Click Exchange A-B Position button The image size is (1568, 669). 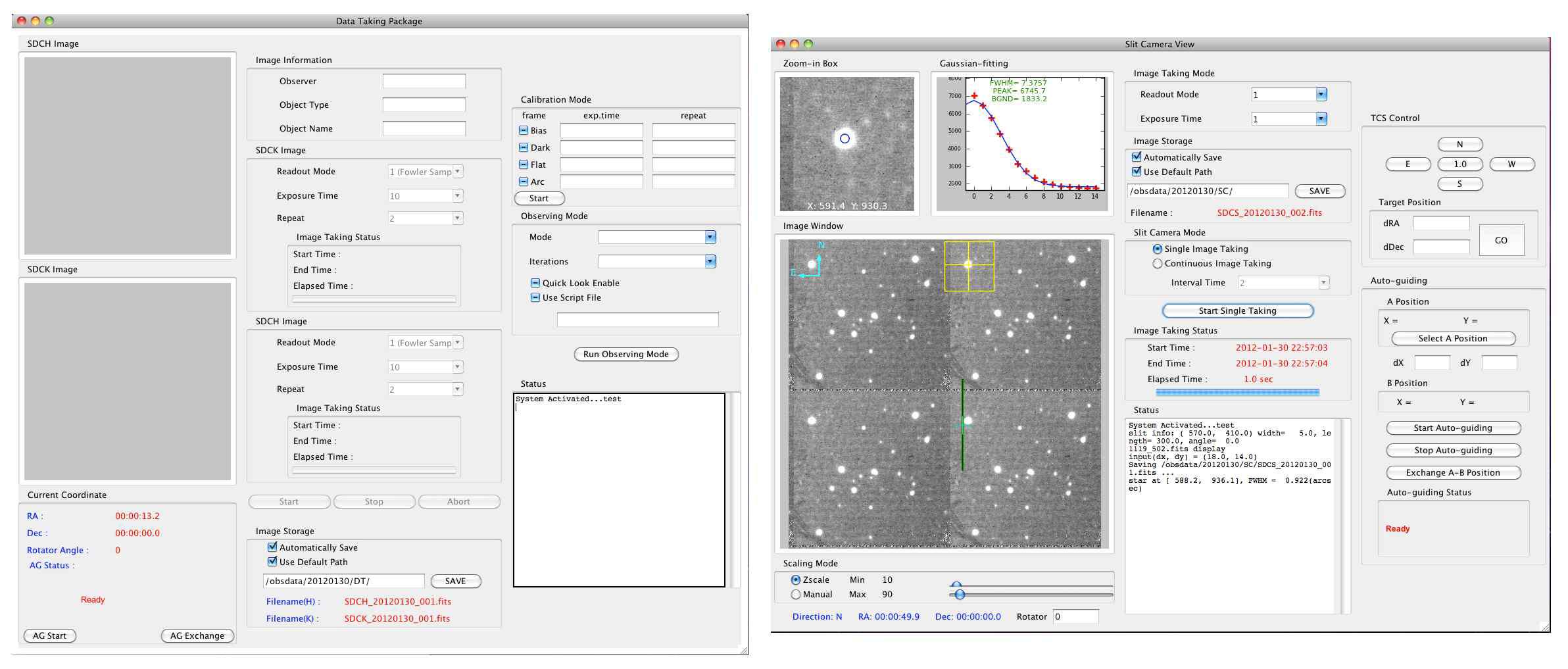[1454, 472]
